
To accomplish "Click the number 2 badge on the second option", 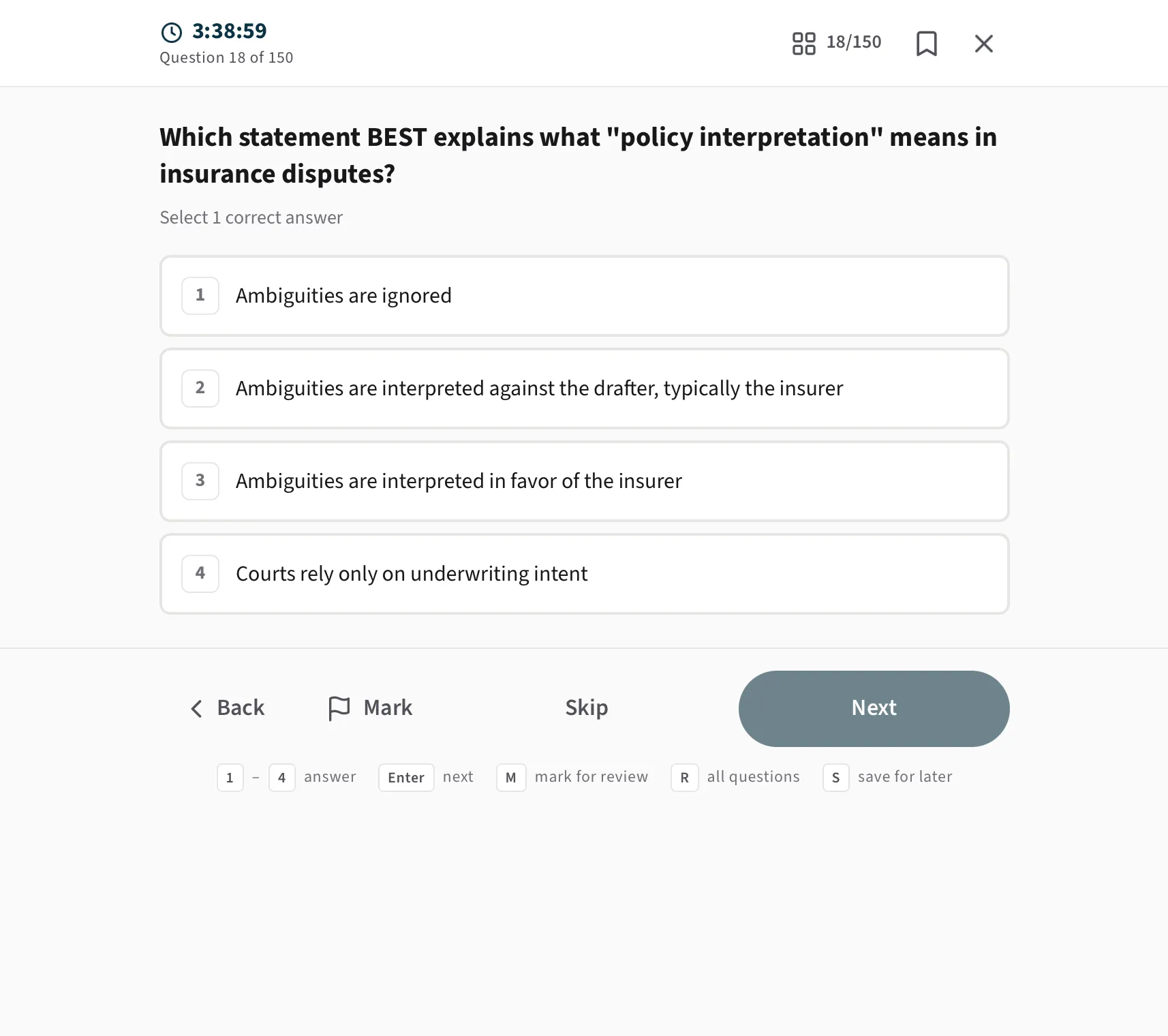I will [x=200, y=388].
